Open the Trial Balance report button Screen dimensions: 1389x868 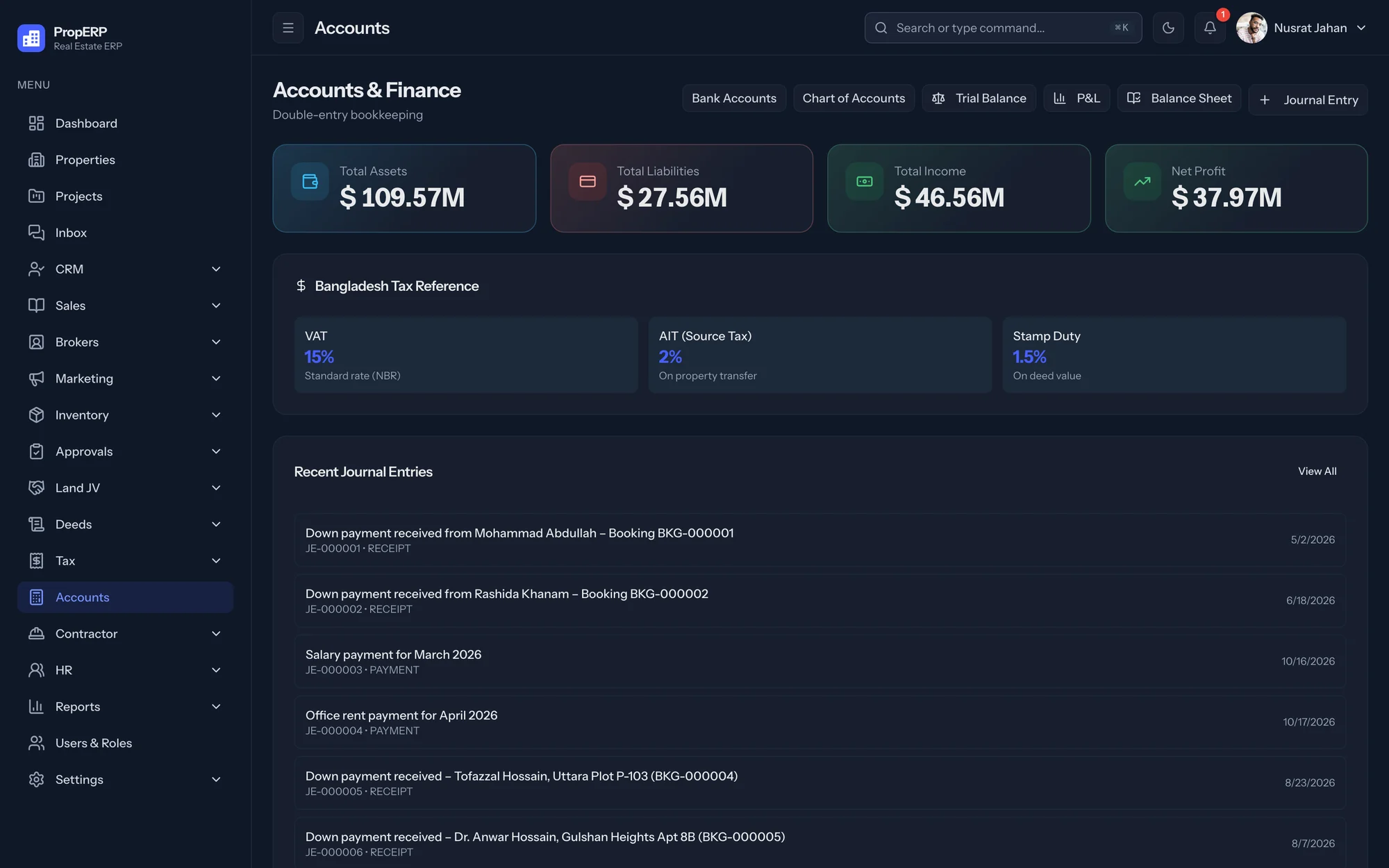click(979, 99)
